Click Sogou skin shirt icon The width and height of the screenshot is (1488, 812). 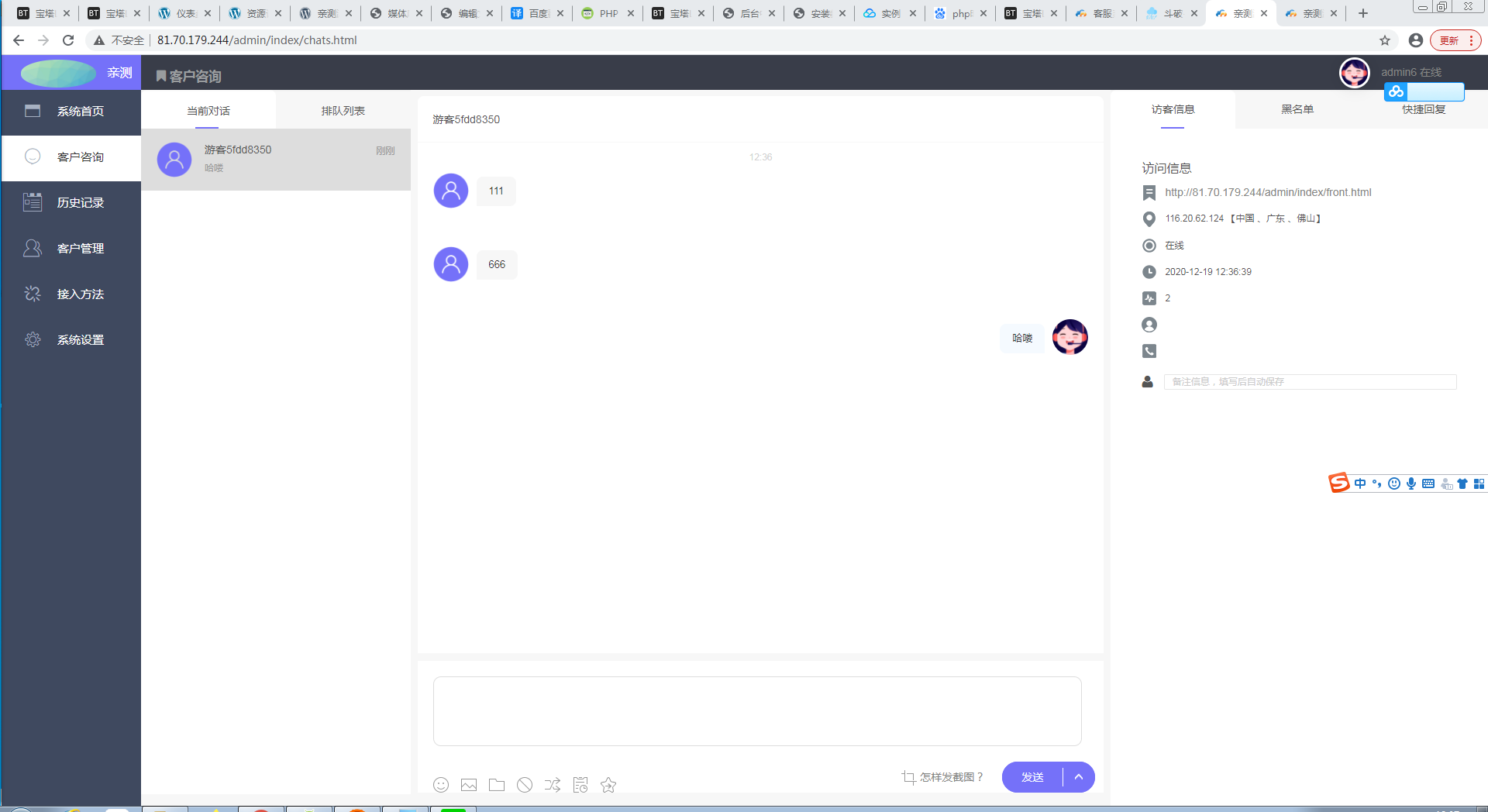click(1462, 483)
